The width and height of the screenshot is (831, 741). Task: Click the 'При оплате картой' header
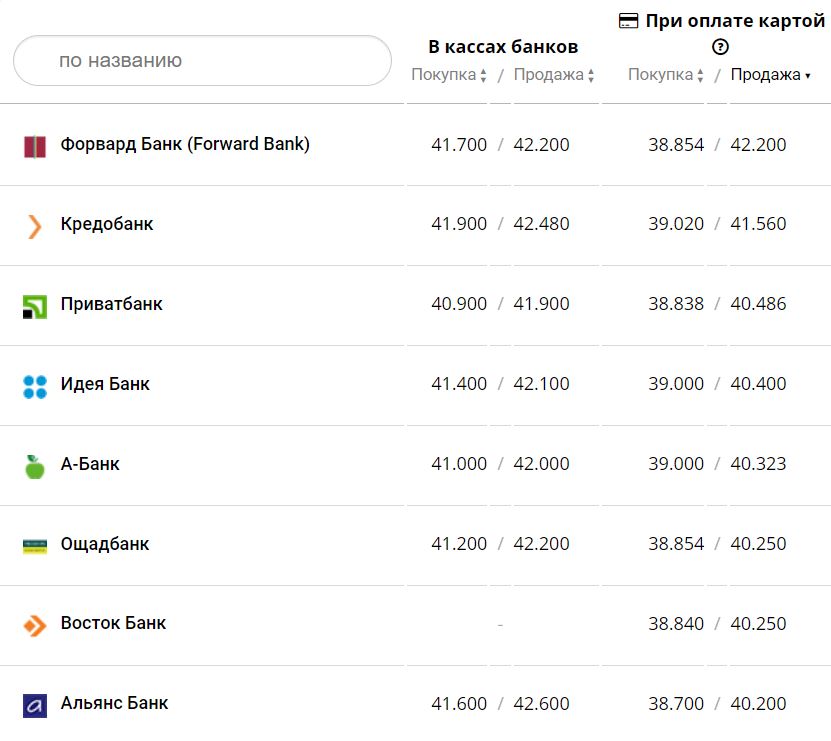pyautogui.click(x=735, y=21)
